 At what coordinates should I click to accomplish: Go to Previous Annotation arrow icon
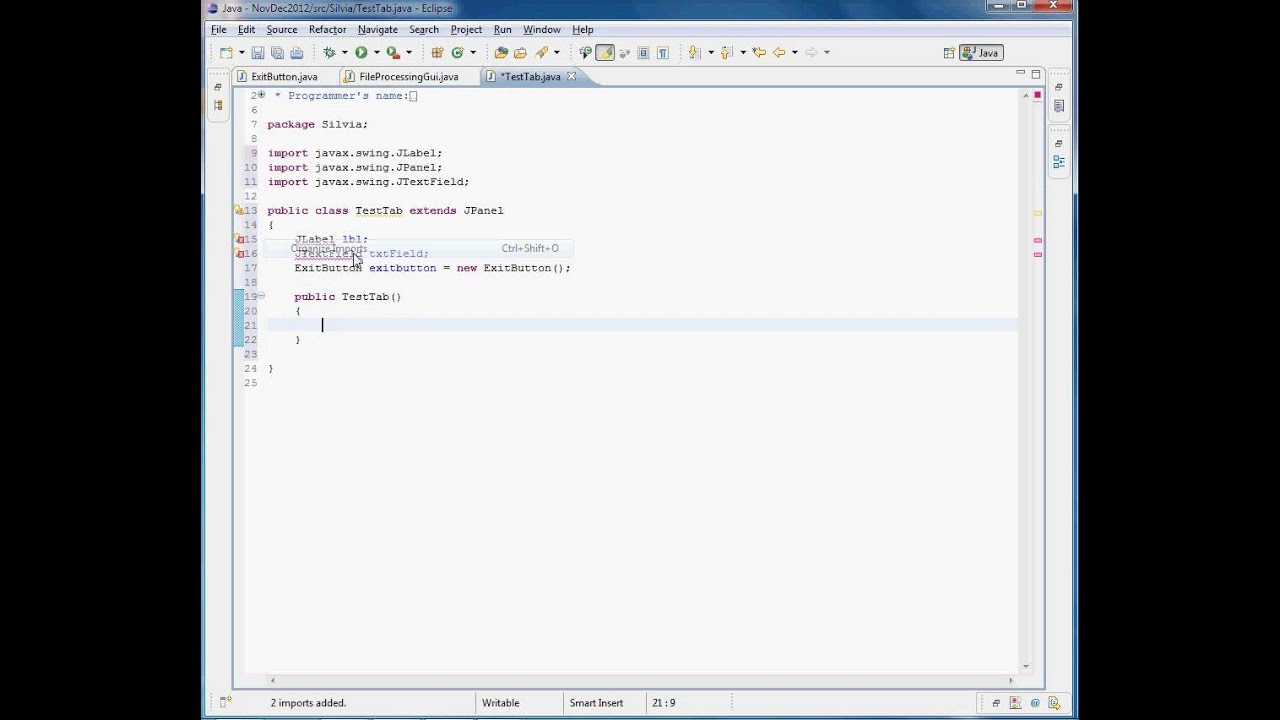pos(727,52)
